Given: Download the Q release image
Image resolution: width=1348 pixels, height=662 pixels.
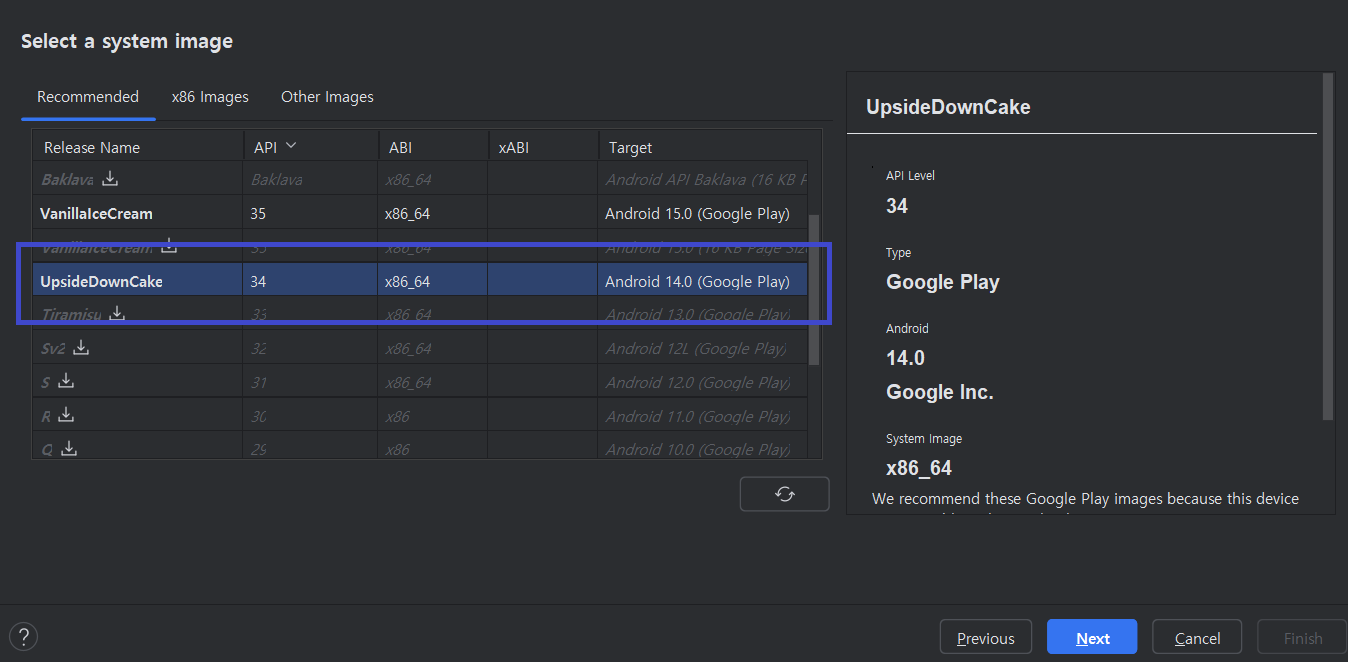Looking at the screenshot, I should (x=68, y=449).
